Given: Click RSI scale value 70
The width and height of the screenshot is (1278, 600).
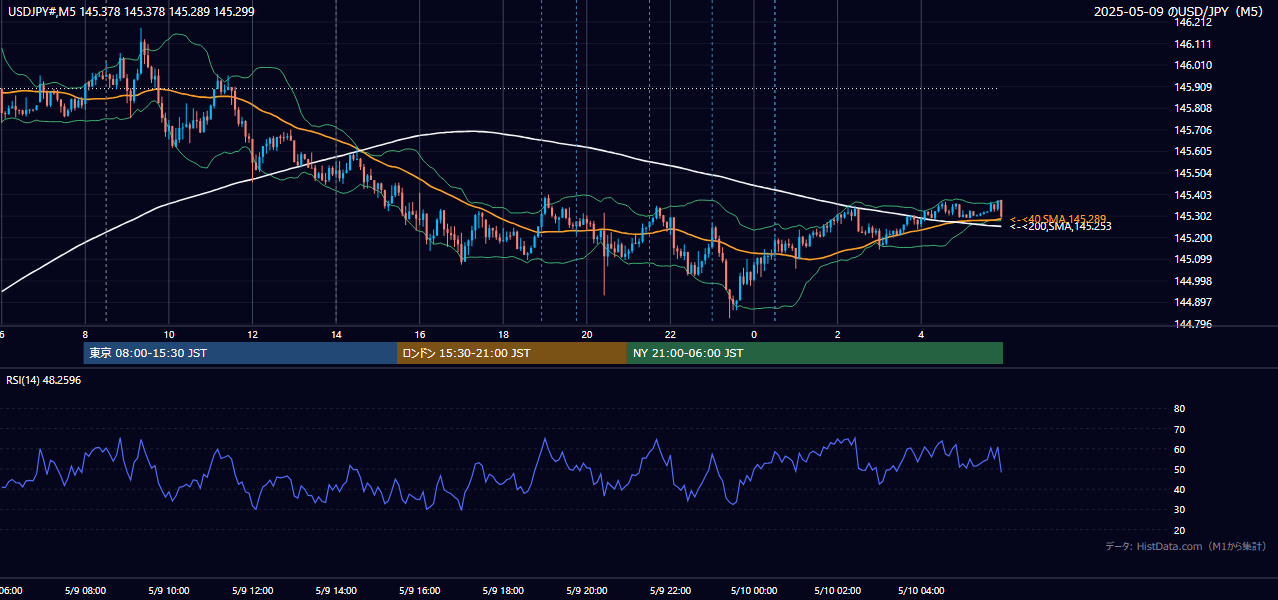Looking at the screenshot, I should tap(1179, 429).
